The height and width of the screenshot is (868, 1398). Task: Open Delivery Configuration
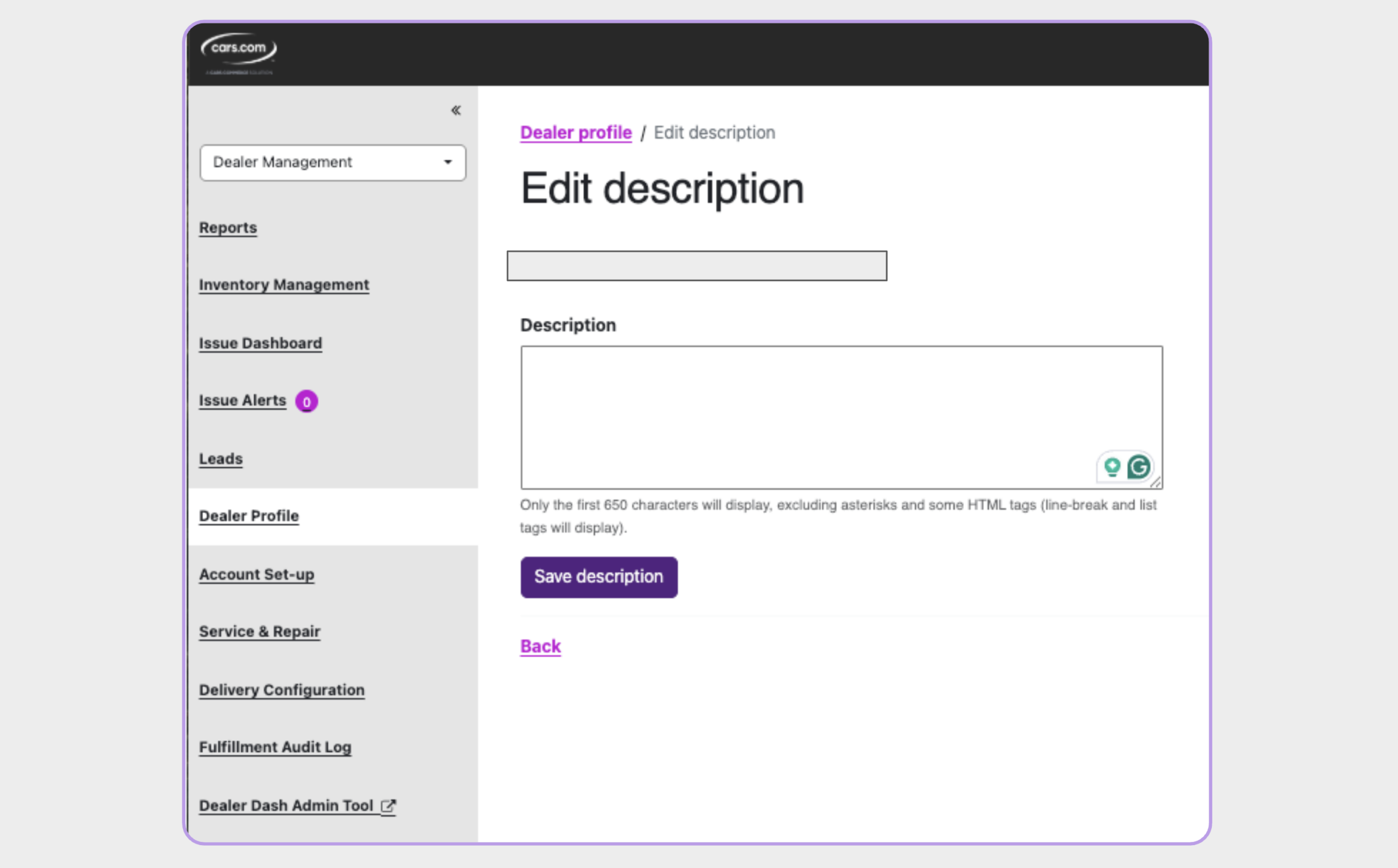point(282,690)
